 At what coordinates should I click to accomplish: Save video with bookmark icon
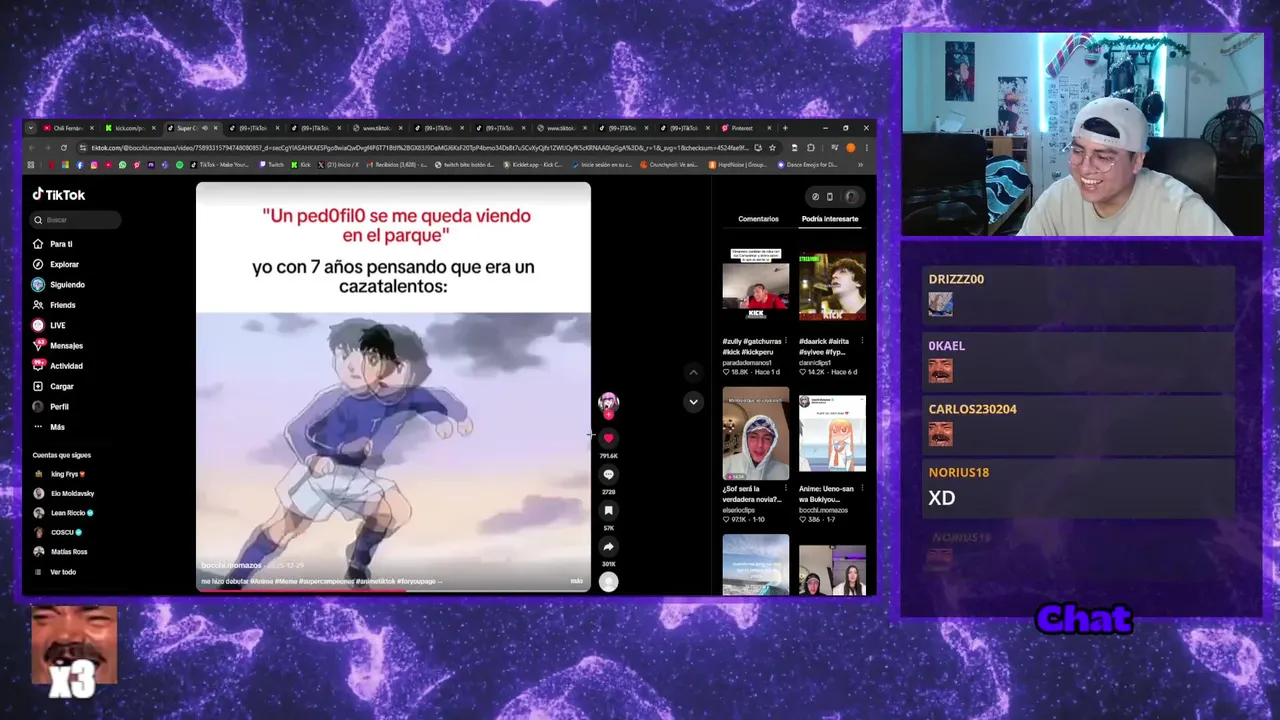point(608,510)
